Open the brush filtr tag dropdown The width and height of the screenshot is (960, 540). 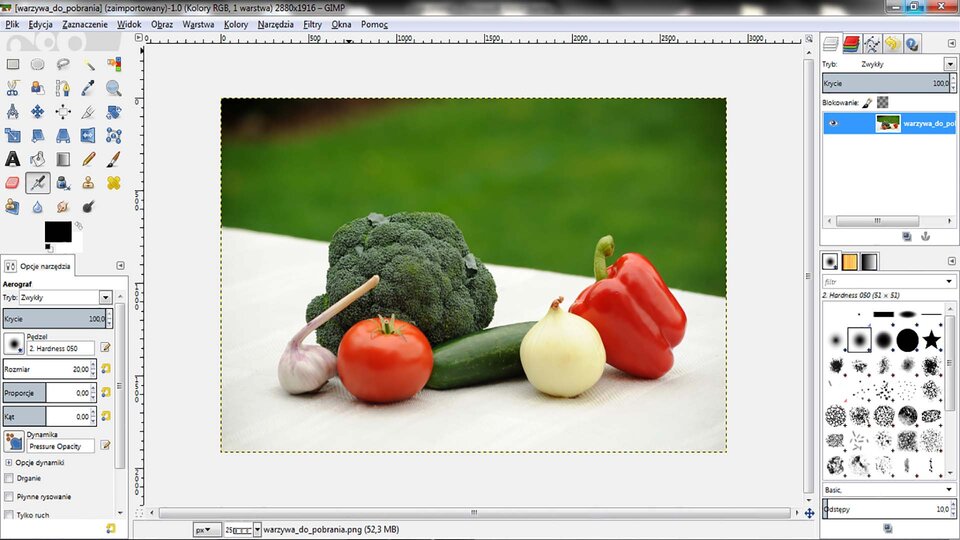point(949,282)
